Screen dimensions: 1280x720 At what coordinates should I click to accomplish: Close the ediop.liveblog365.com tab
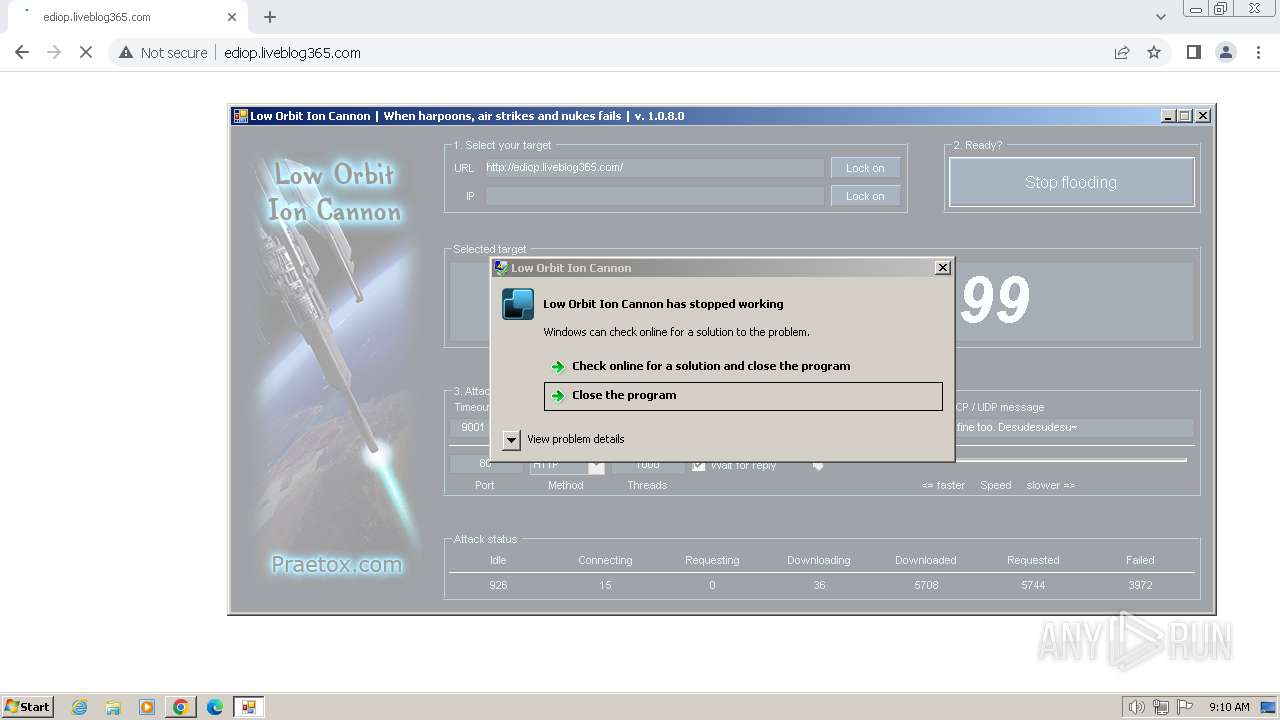point(232,17)
